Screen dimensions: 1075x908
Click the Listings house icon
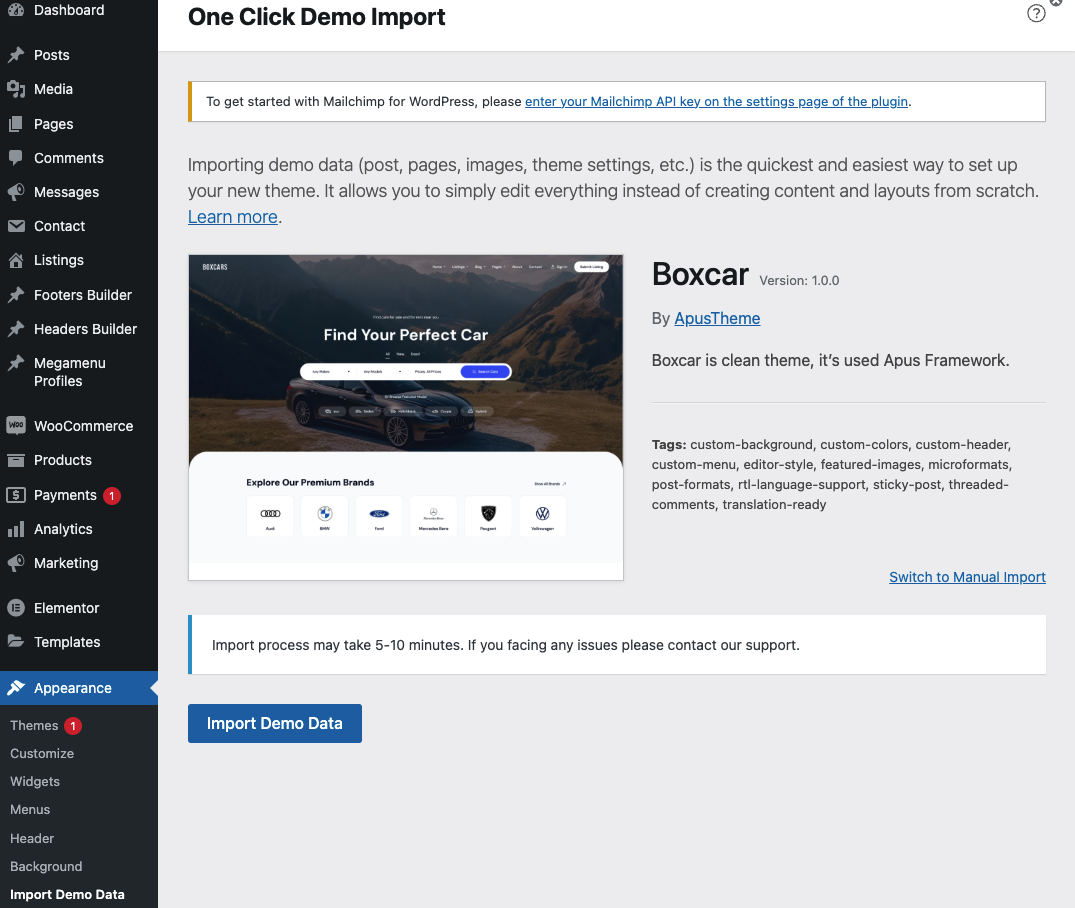[16, 260]
